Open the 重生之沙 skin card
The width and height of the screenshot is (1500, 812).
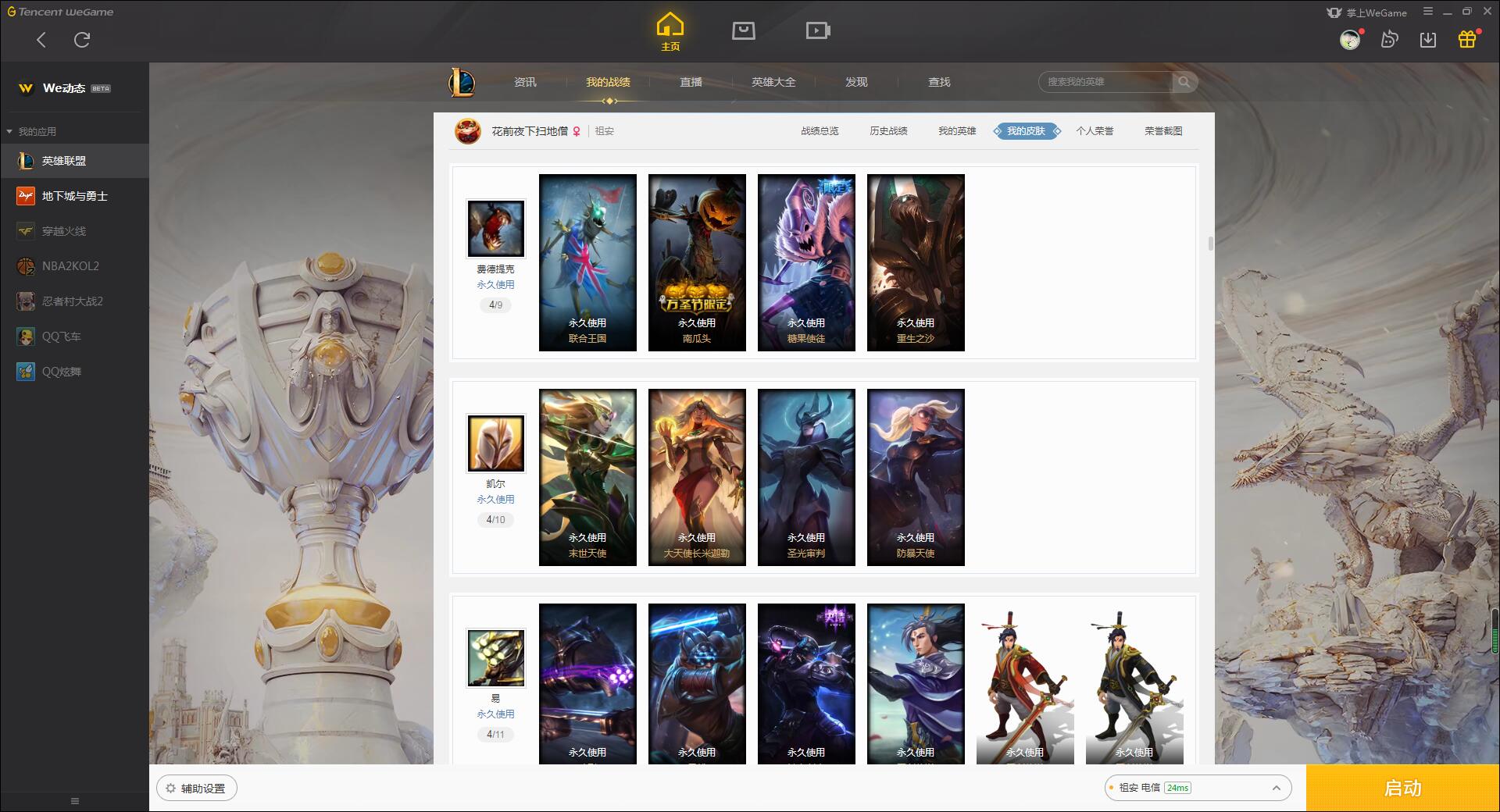click(x=916, y=262)
